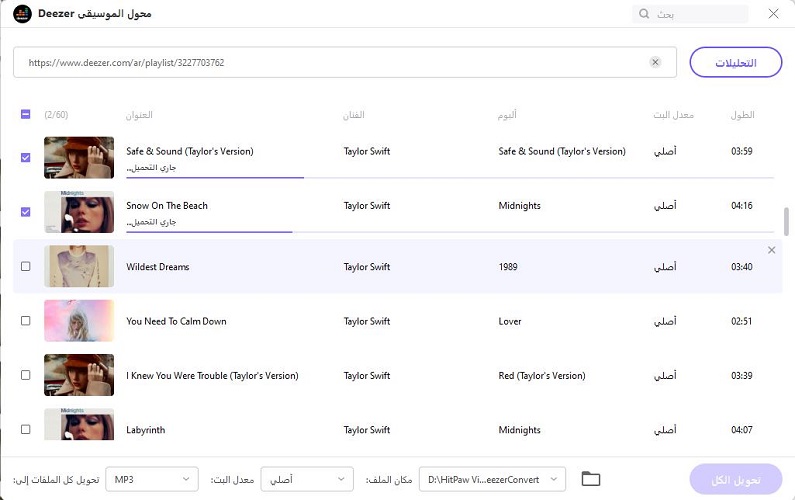
Task: Click the Wildest Dreams track title
Action: [158, 267]
